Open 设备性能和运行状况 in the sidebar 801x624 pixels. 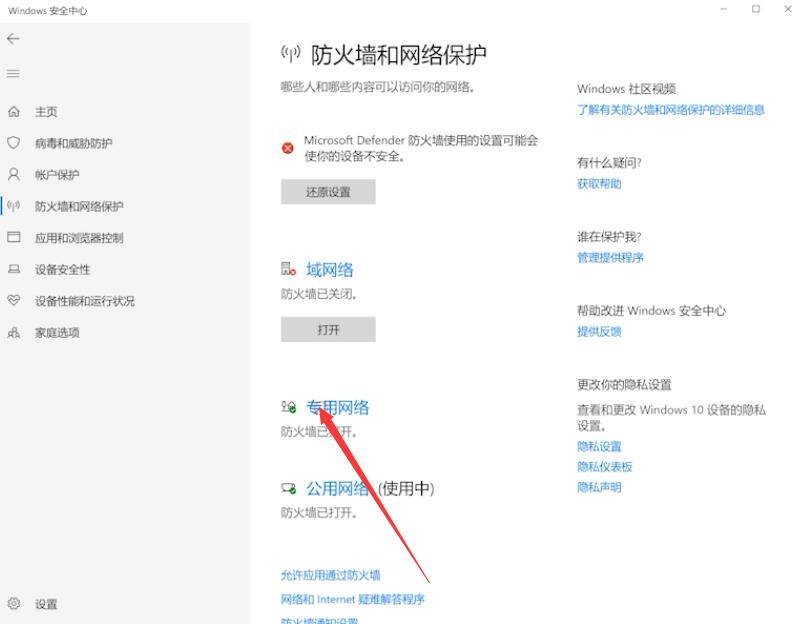click(x=85, y=301)
